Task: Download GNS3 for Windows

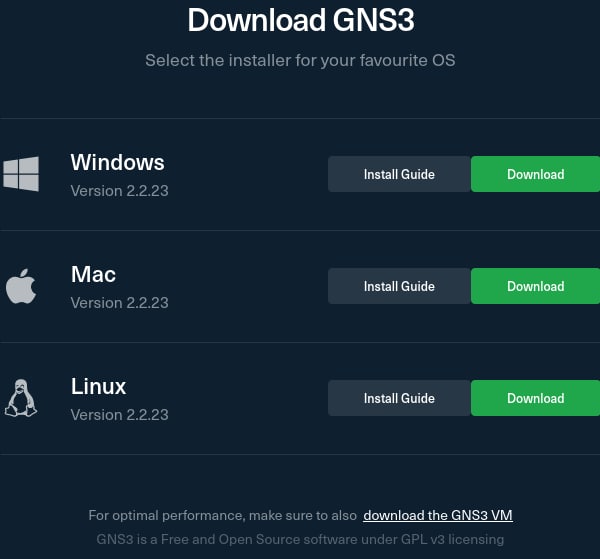Action: tap(535, 174)
